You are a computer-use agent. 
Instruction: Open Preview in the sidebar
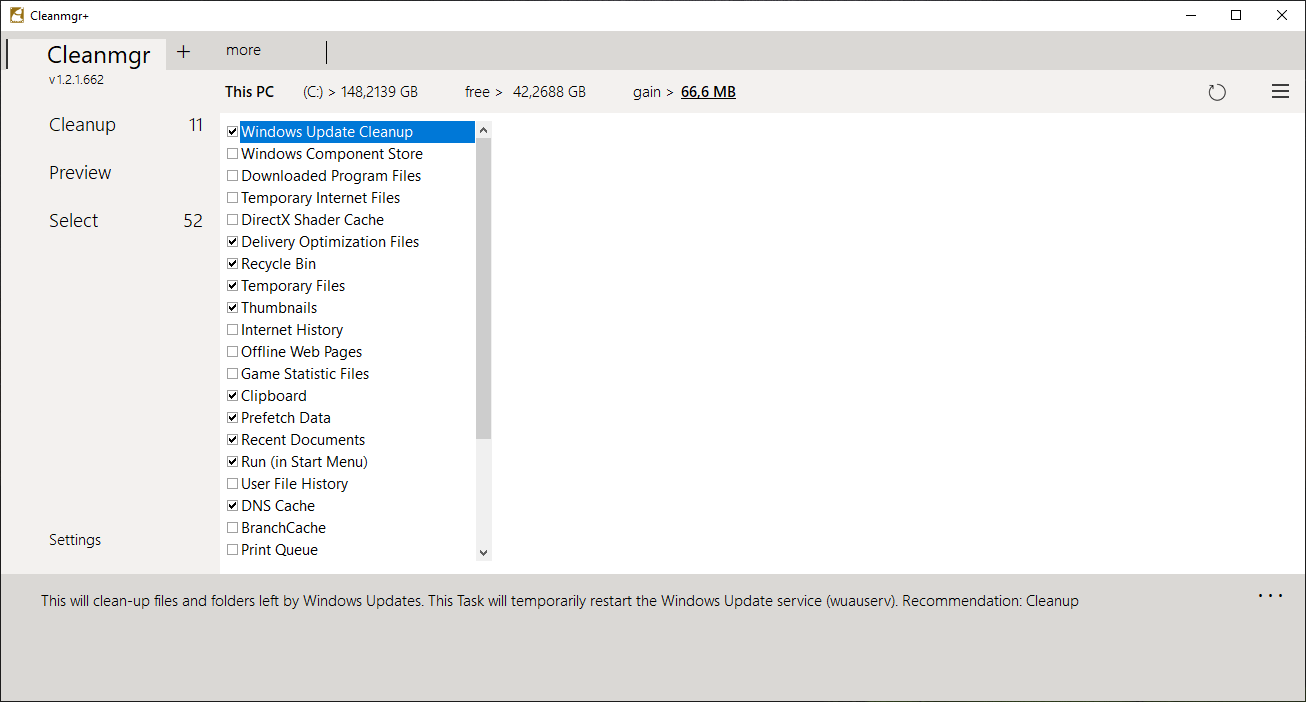(80, 173)
